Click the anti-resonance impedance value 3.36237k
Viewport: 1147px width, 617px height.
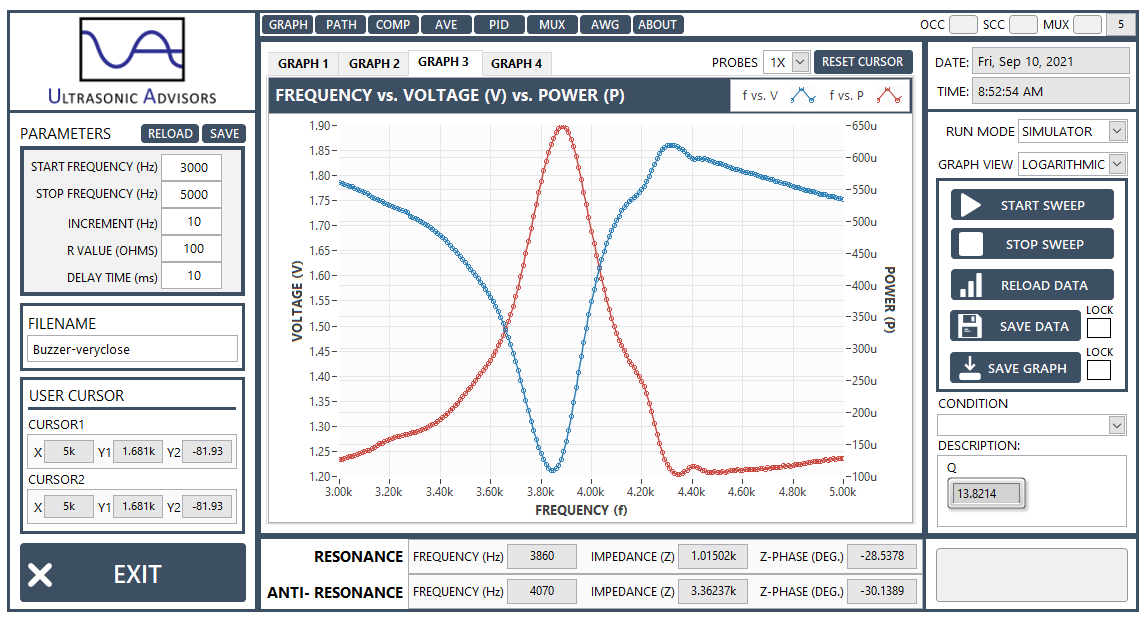point(713,591)
